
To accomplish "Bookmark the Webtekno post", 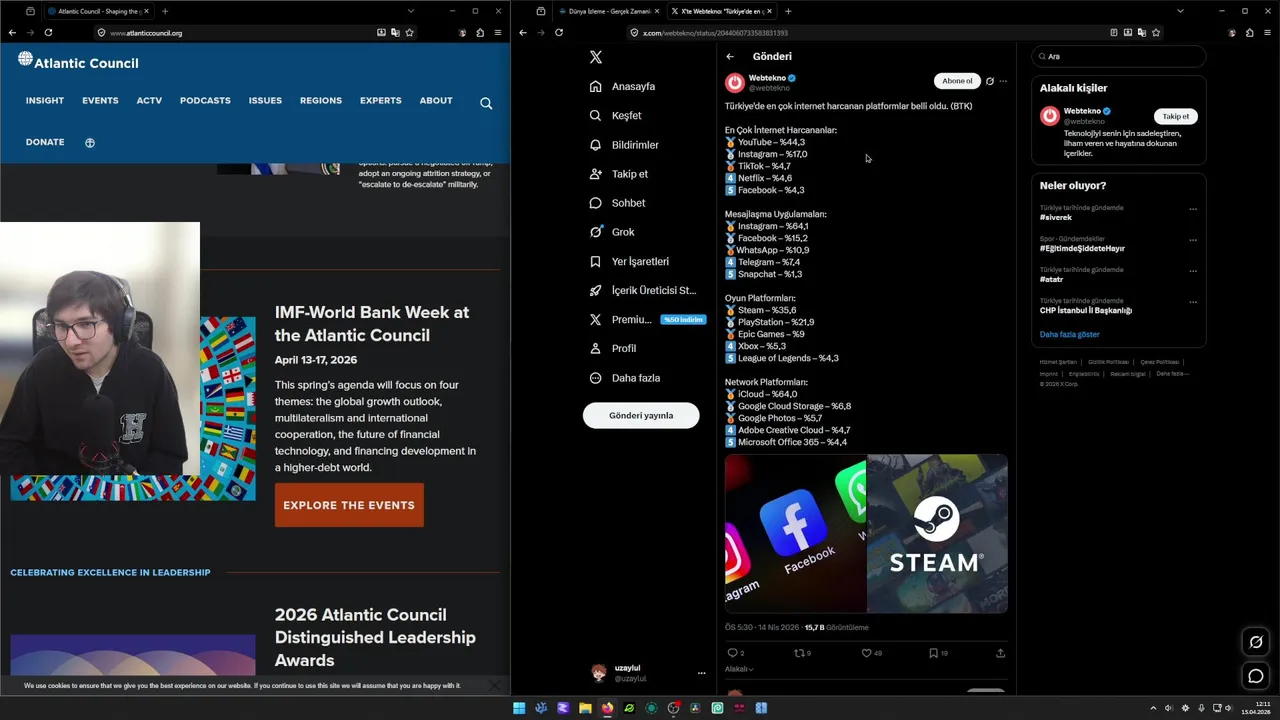I will (x=933, y=653).
